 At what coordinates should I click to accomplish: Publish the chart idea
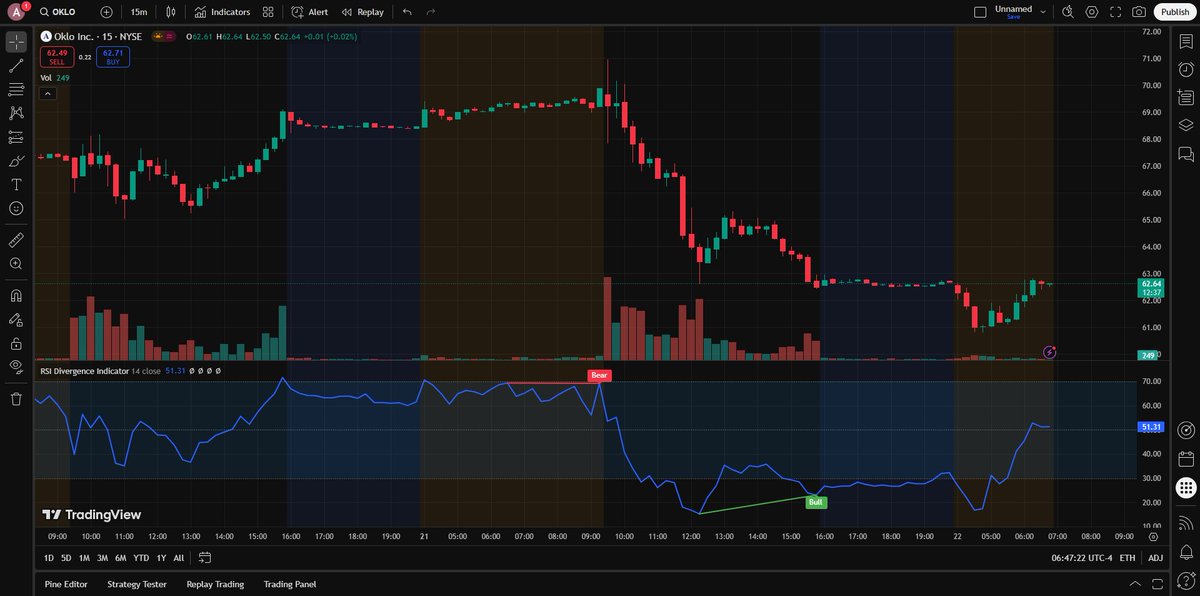click(x=1175, y=12)
